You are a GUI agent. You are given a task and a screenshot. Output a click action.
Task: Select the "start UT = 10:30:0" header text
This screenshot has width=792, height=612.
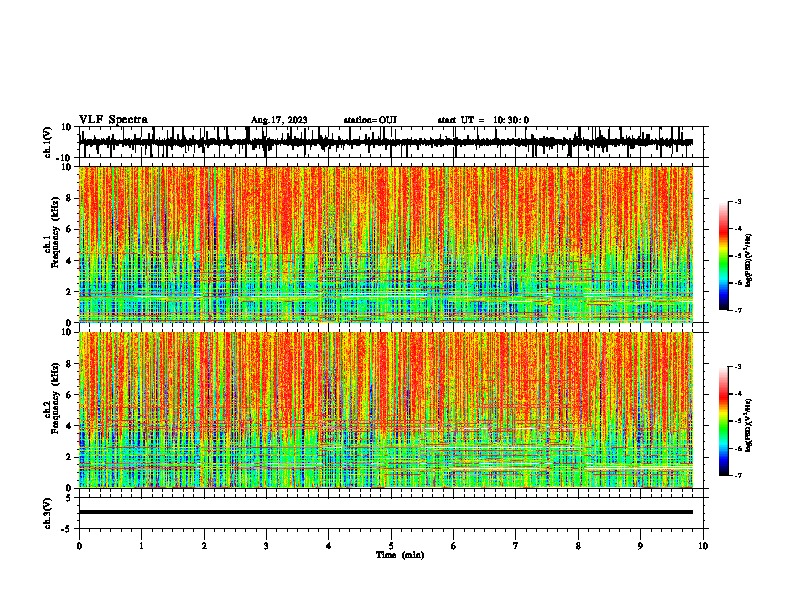coord(483,120)
